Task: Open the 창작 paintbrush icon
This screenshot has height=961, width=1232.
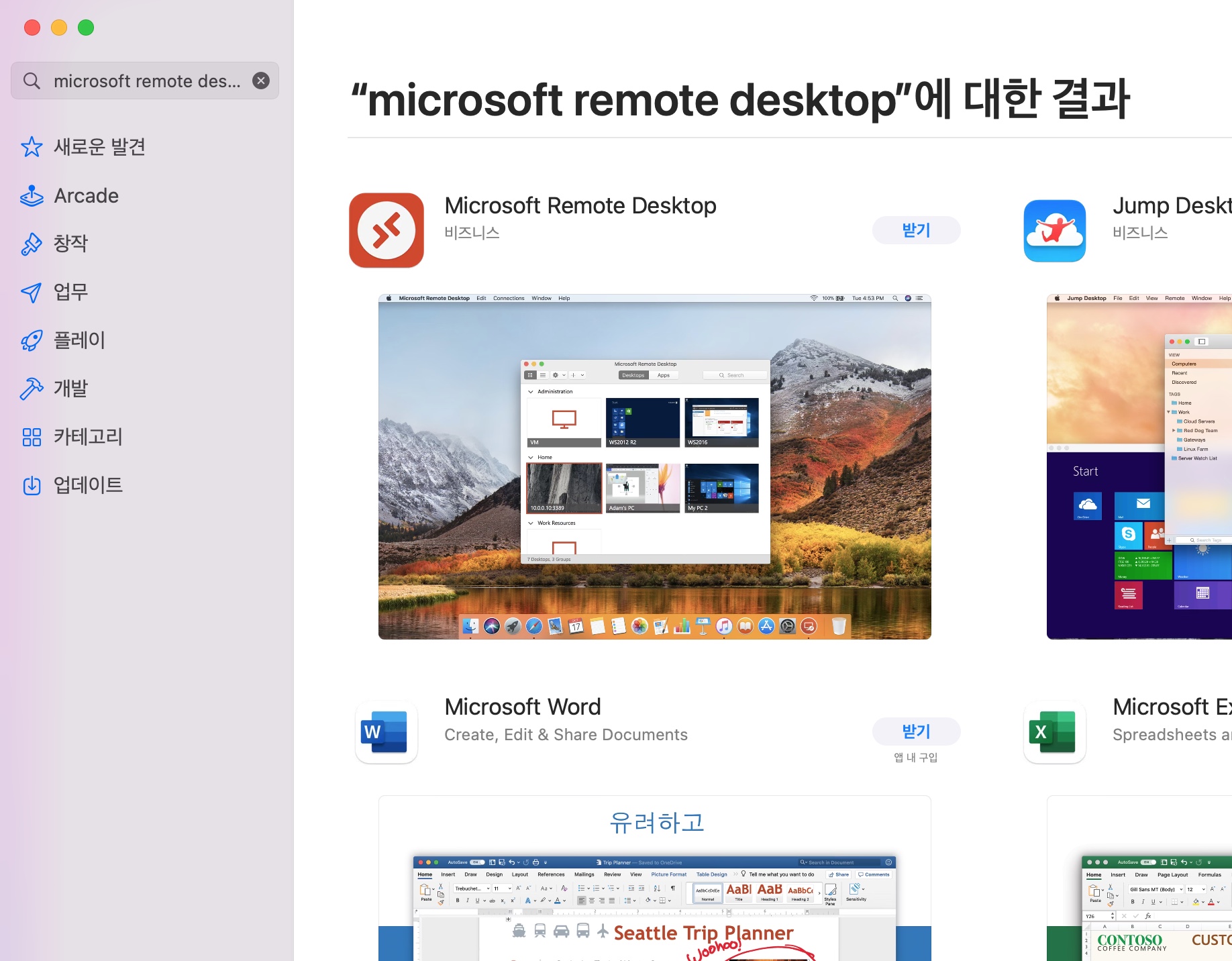Action: (32, 244)
